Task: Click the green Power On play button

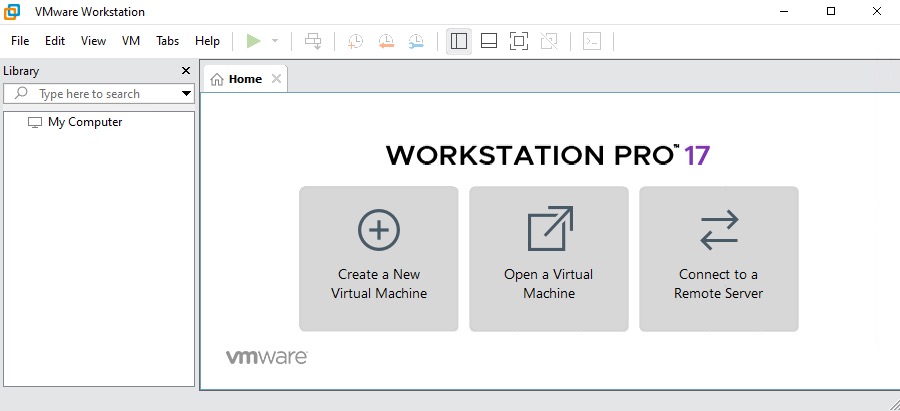Action: click(254, 41)
